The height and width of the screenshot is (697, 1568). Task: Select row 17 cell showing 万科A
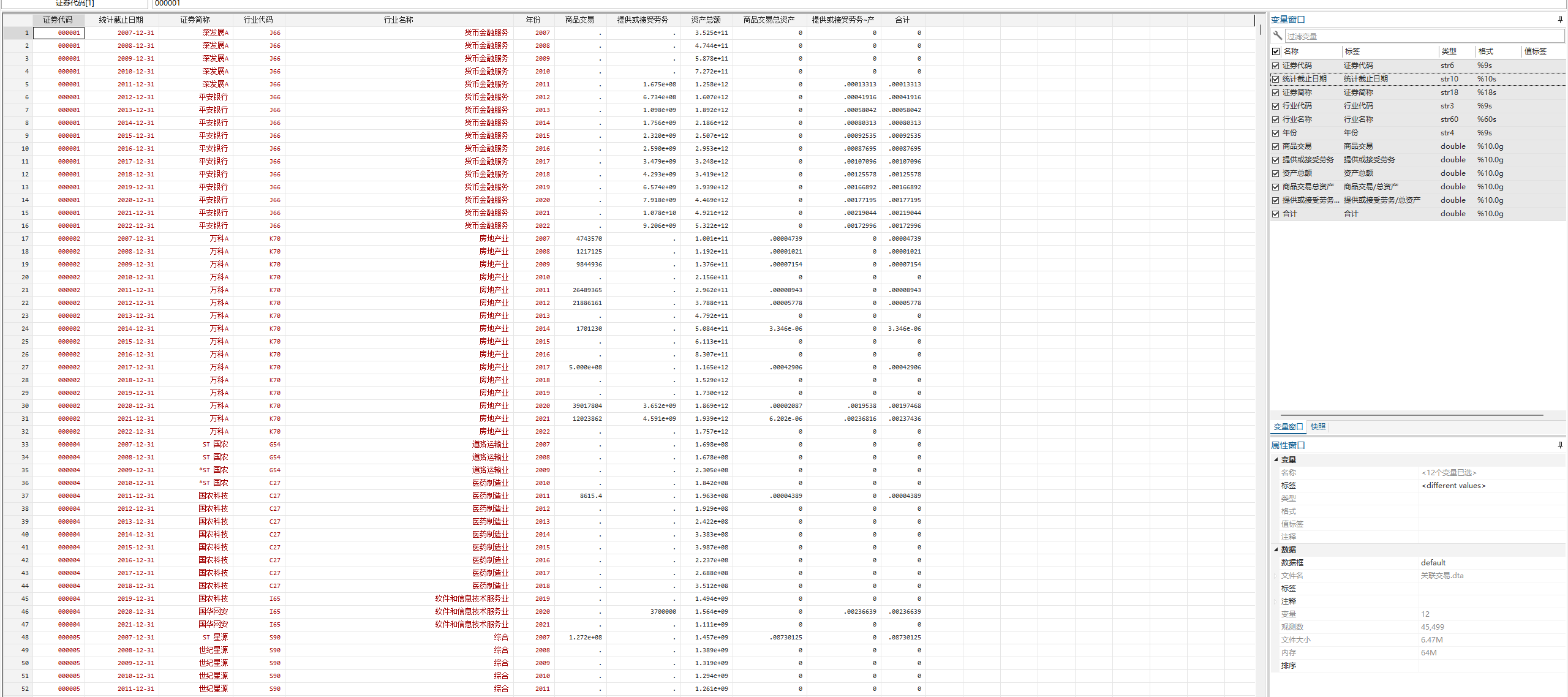[x=218, y=239]
